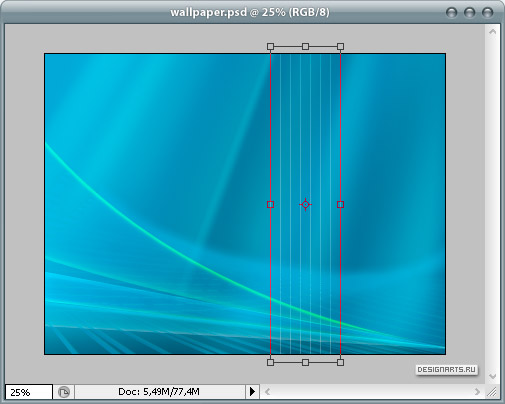Viewport: 505px width, 404px height.
Task: Click the leftmost round window control button
Action: [x=452, y=13]
